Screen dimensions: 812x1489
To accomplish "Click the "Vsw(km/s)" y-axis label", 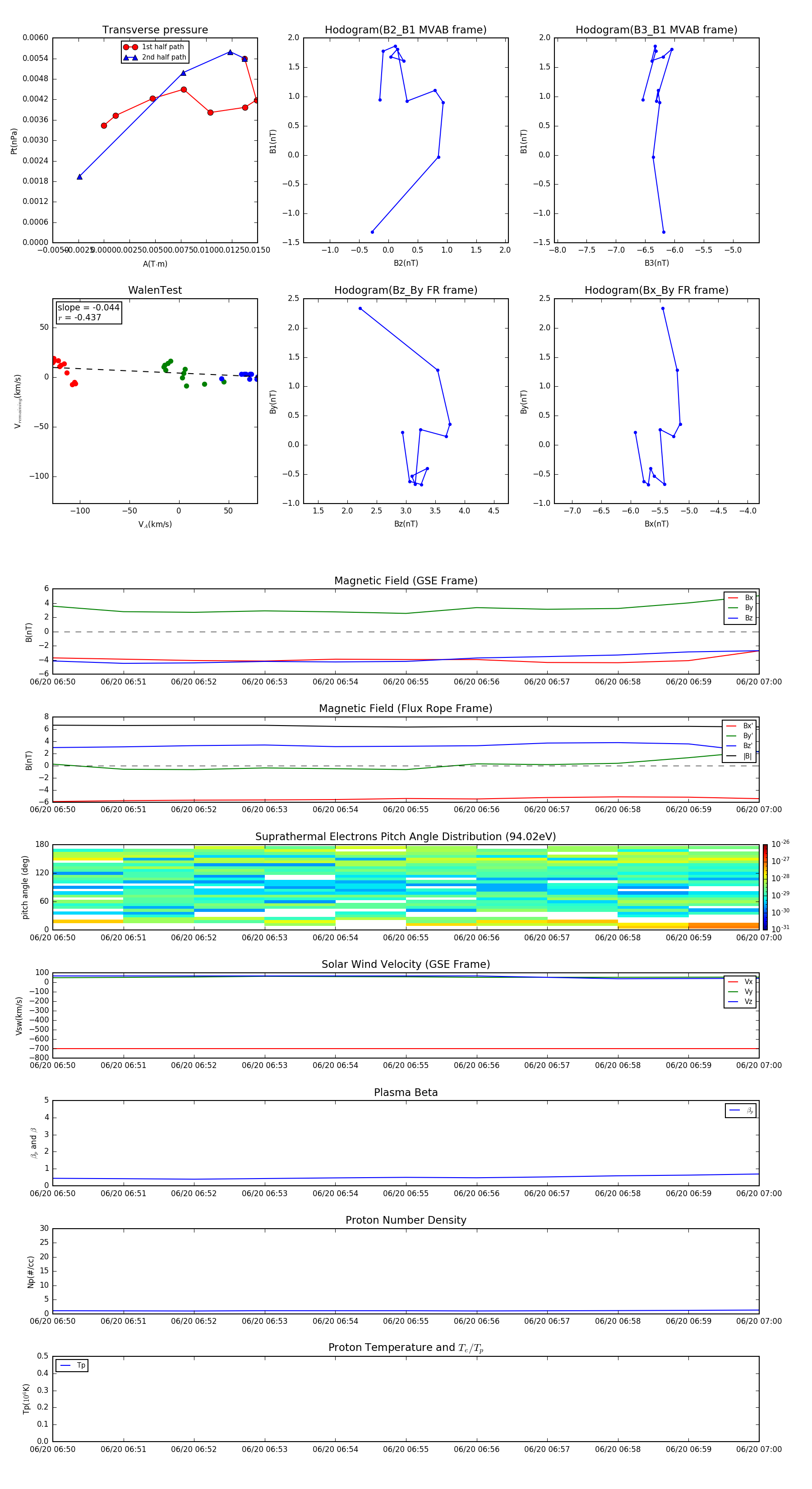I will 19,1016.
